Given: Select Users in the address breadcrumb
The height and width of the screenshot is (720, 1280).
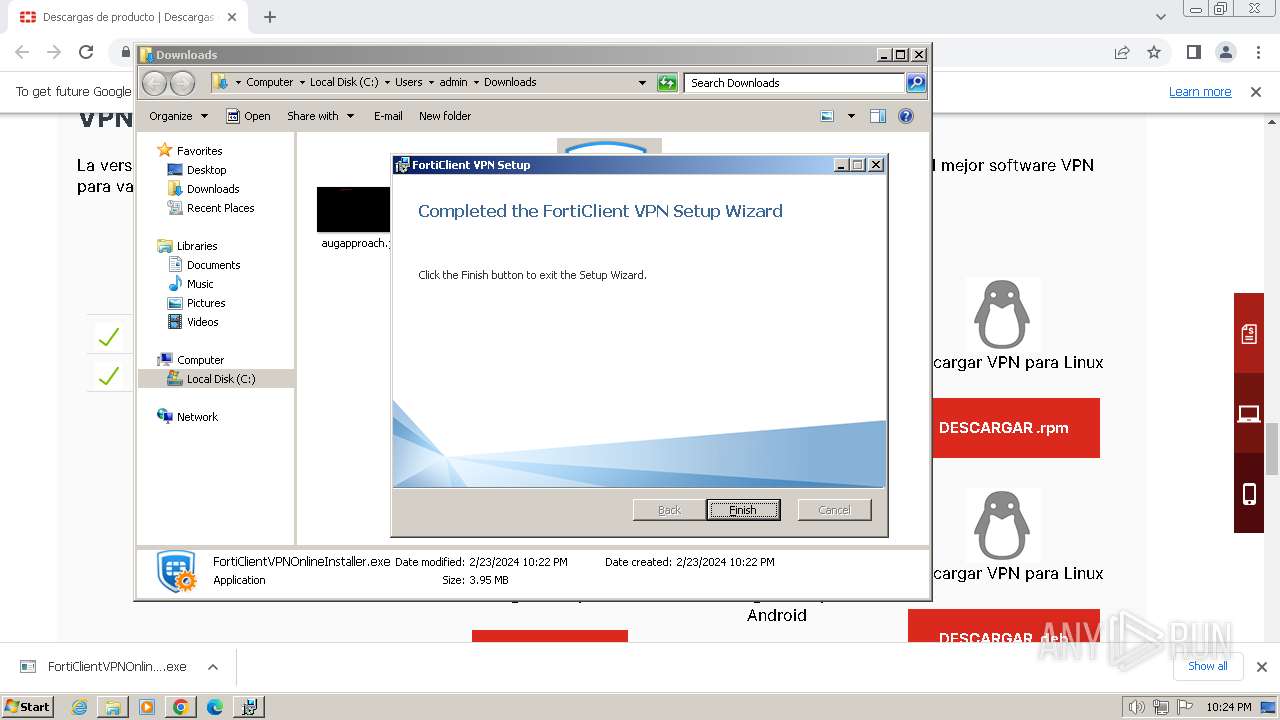Looking at the screenshot, I should coord(408,82).
